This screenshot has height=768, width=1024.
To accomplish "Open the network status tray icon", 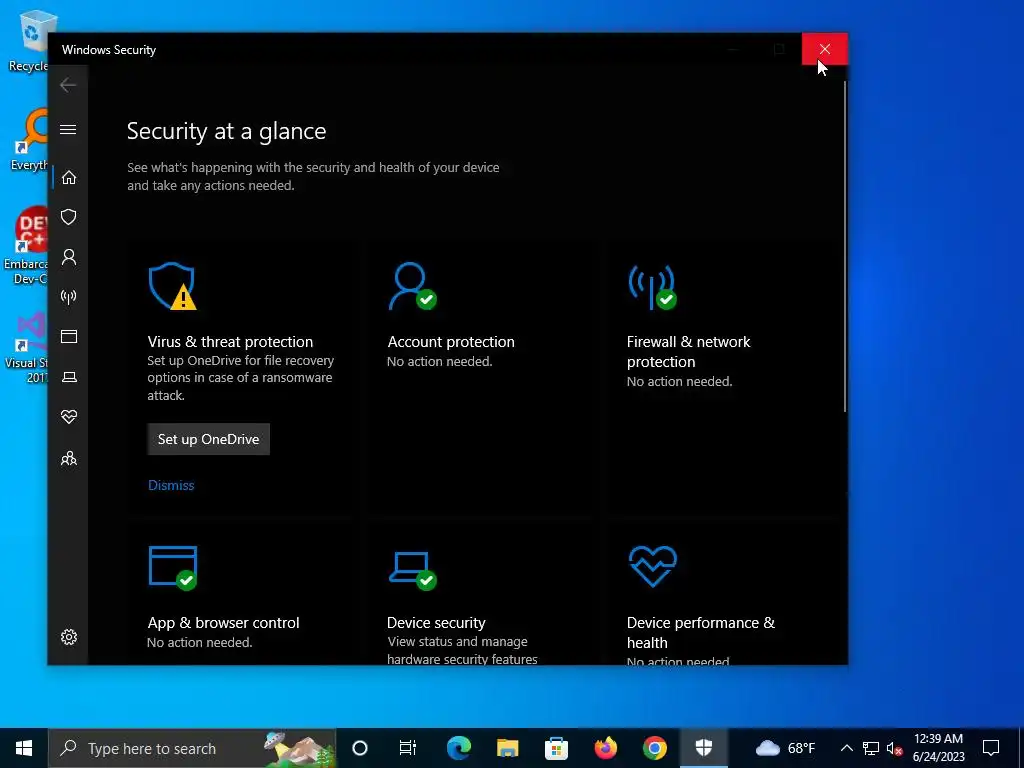I will (x=871, y=748).
